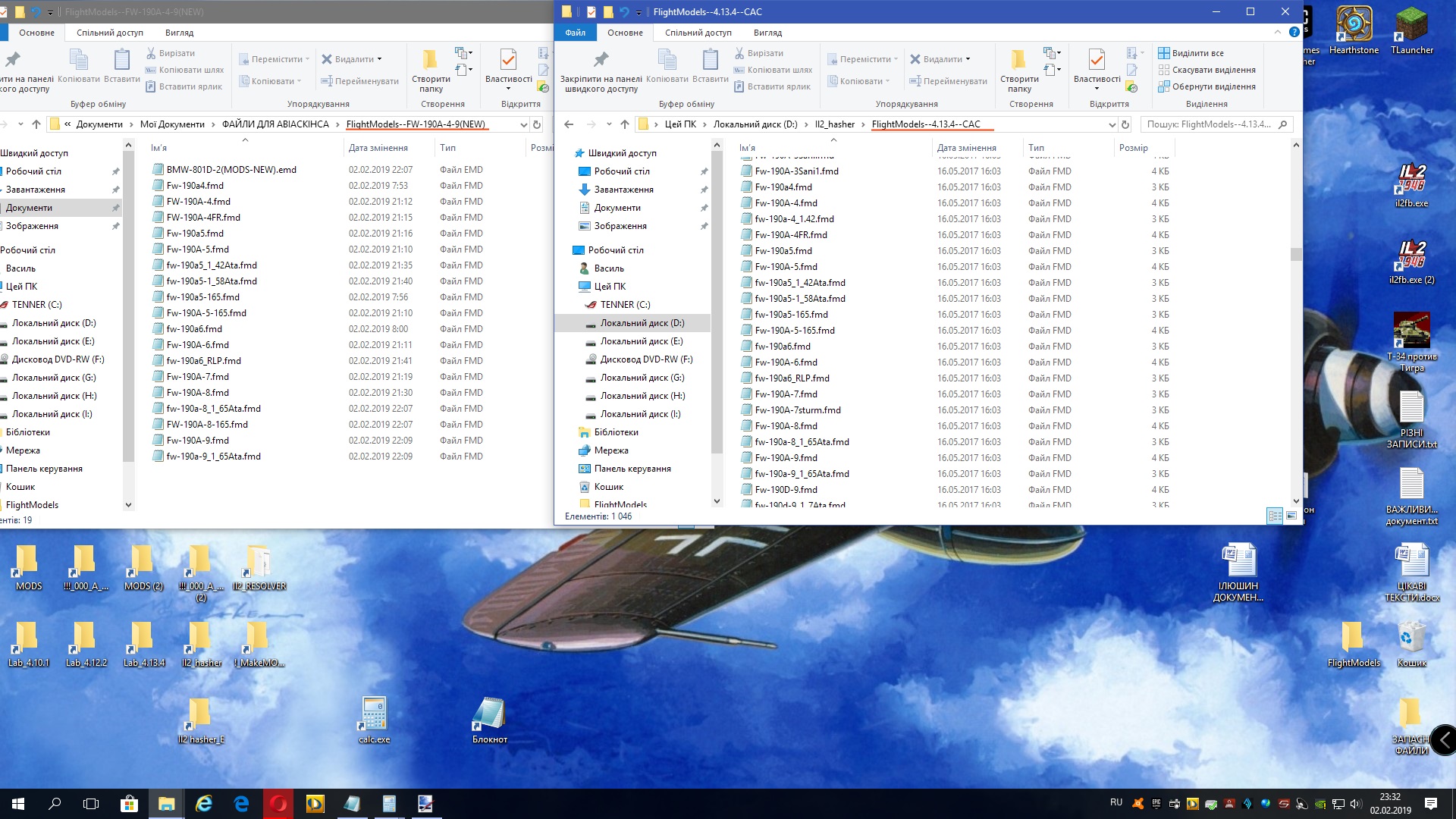Select file Fw-190A-7sturm.fmd in right window
Screen dimensions: 1456x819
(x=798, y=410)
